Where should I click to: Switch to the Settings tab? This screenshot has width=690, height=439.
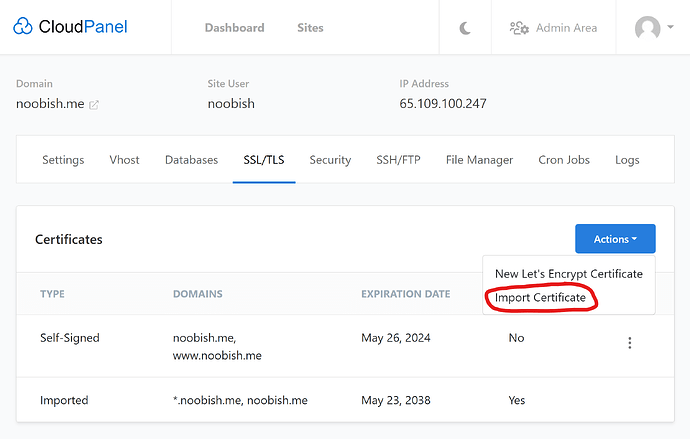[63, 160]
